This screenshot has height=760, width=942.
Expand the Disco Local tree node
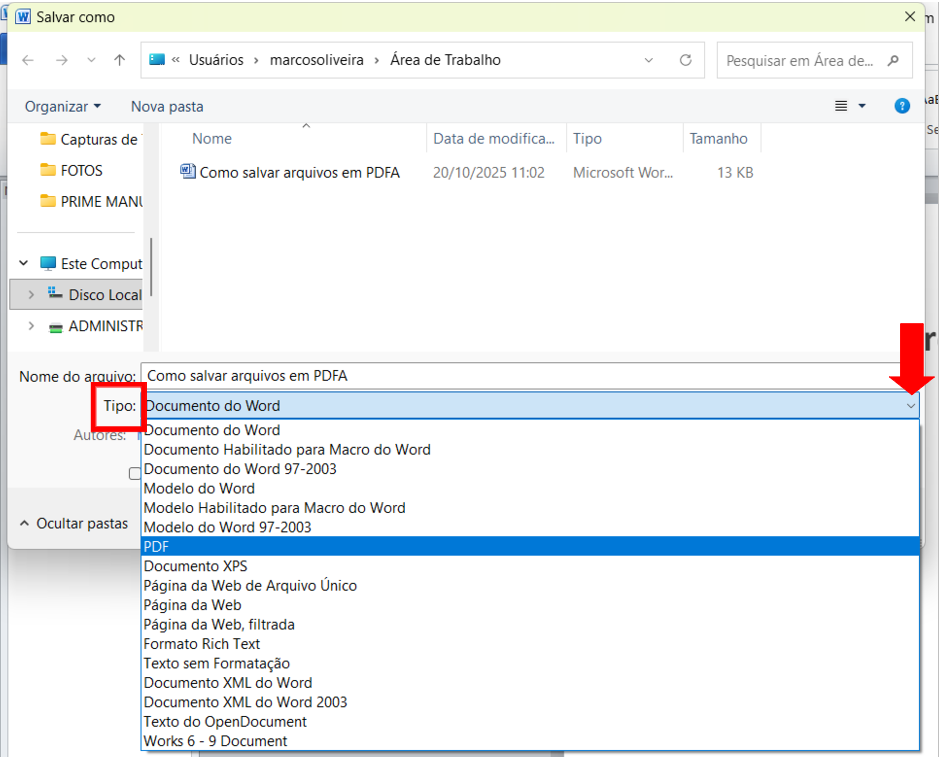(31, 295)
